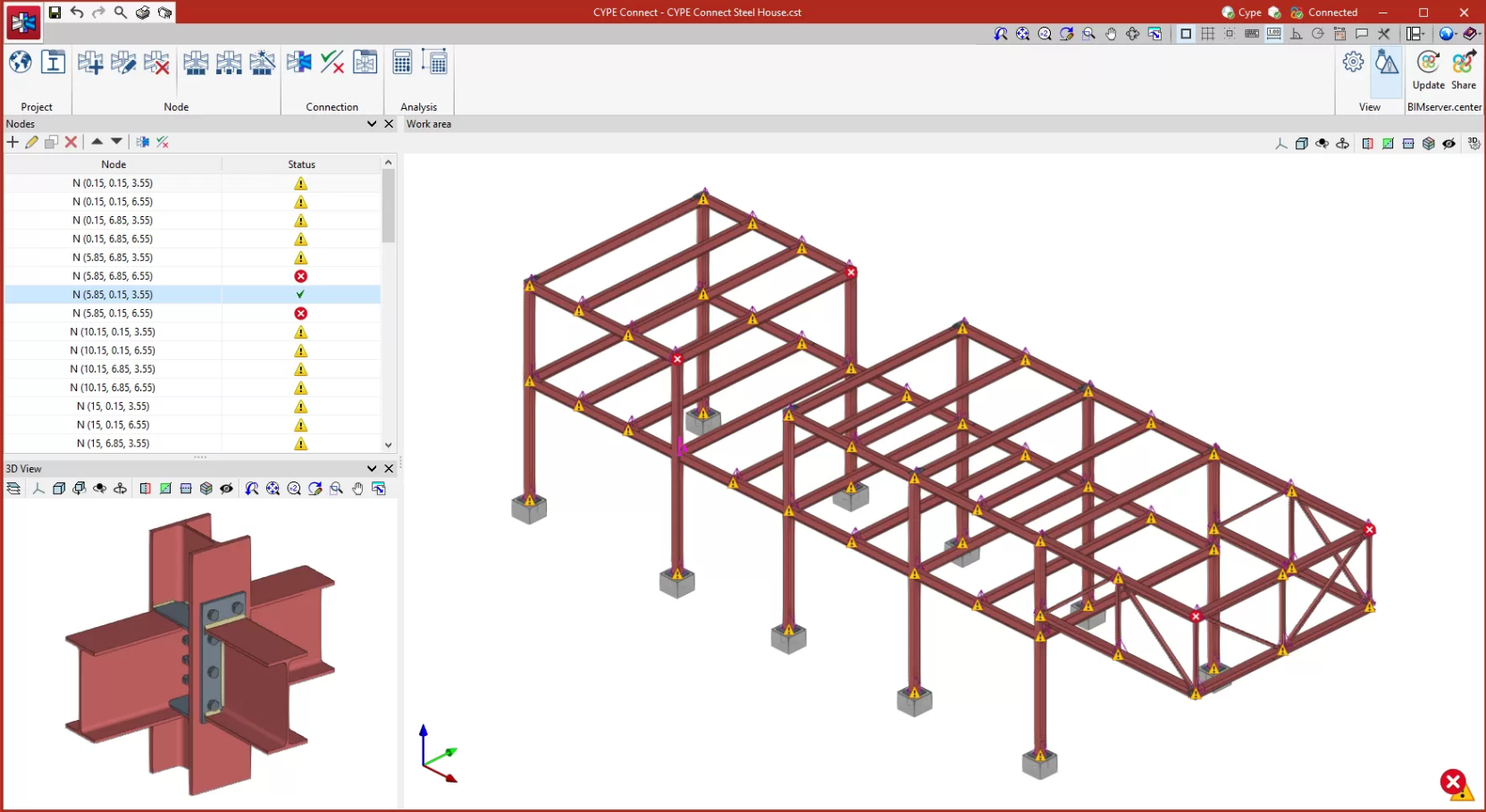1486x812 pixels.
Task: Select node N (5.85, 6.85, 6.55) row
Action: pos(113,276)
